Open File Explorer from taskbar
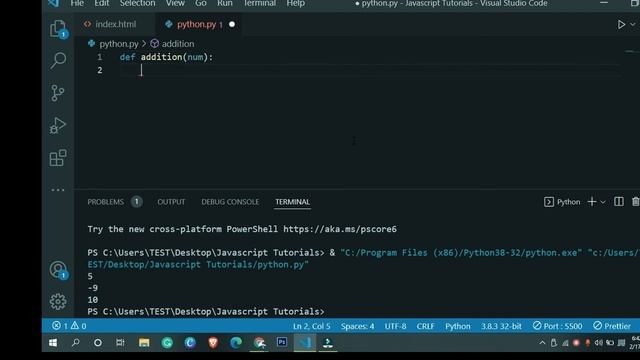640x360 pixels. pos(144,343)
